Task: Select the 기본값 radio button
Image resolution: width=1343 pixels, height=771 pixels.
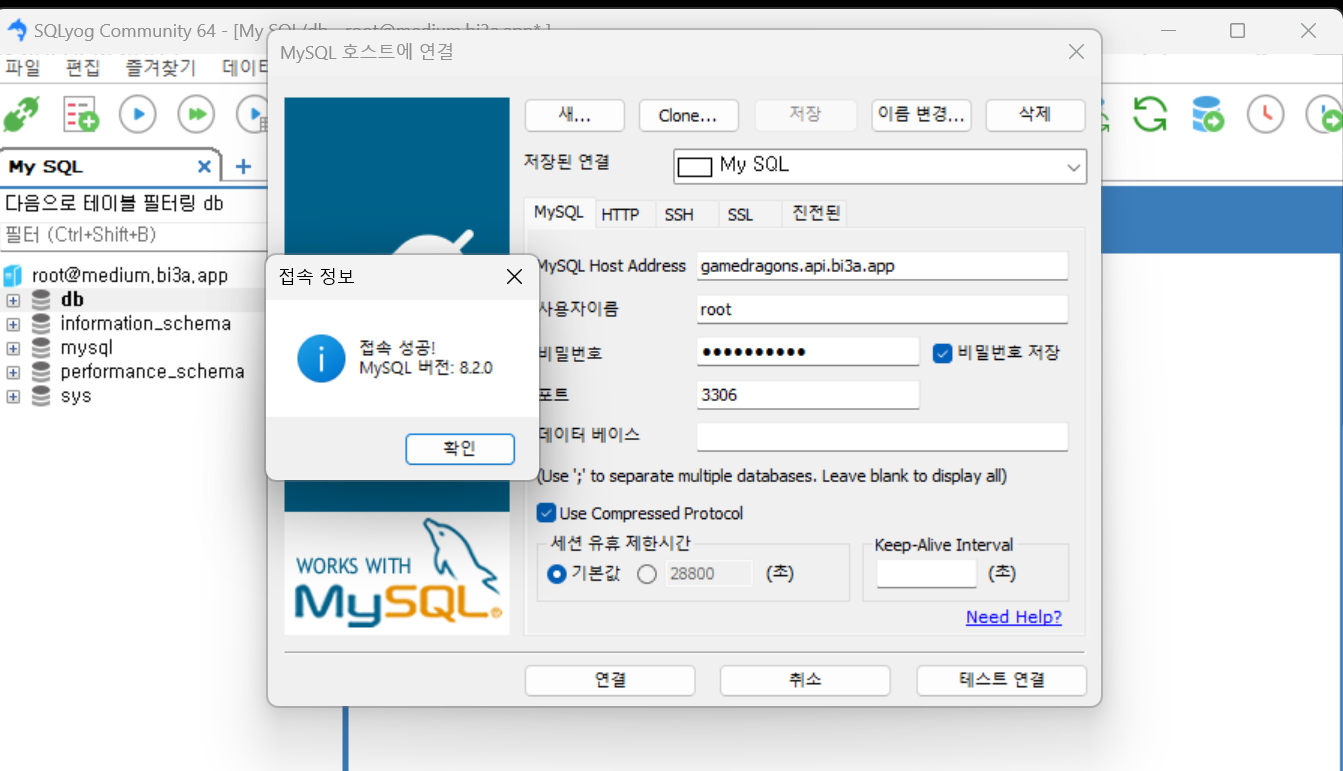Action: 557,573
